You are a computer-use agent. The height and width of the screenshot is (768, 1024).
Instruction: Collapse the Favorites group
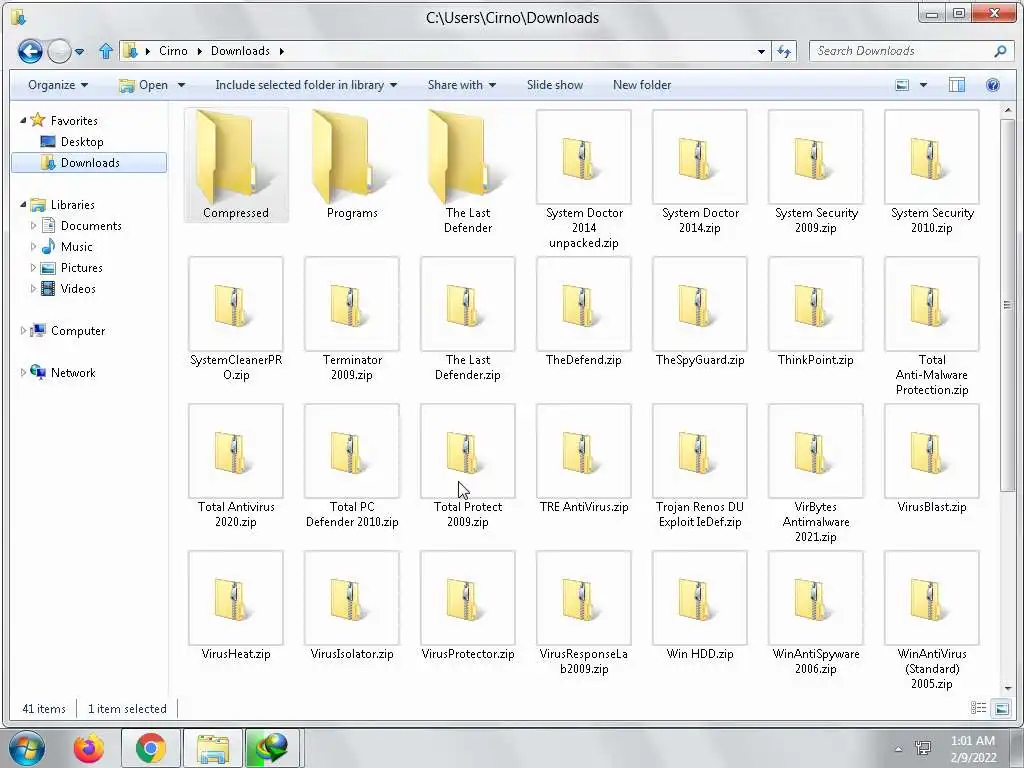tap(24, 120)
